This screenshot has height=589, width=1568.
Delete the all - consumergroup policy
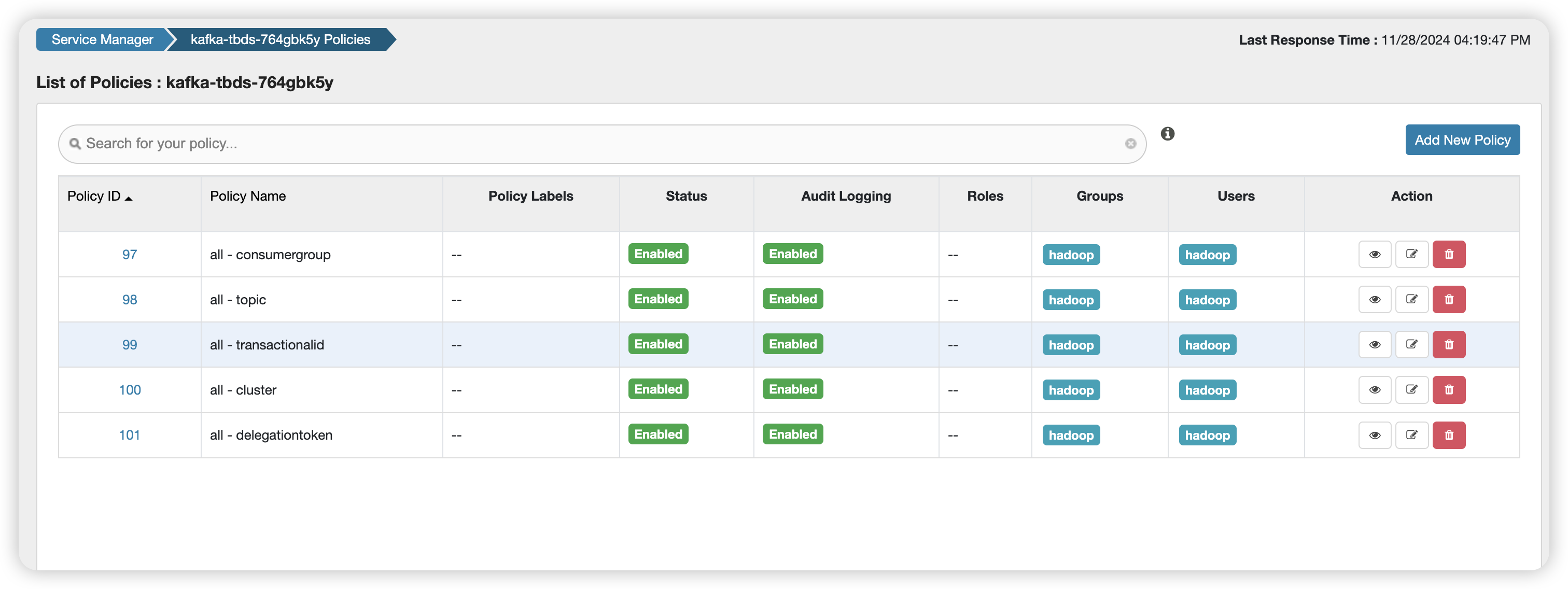[1449, 255]
